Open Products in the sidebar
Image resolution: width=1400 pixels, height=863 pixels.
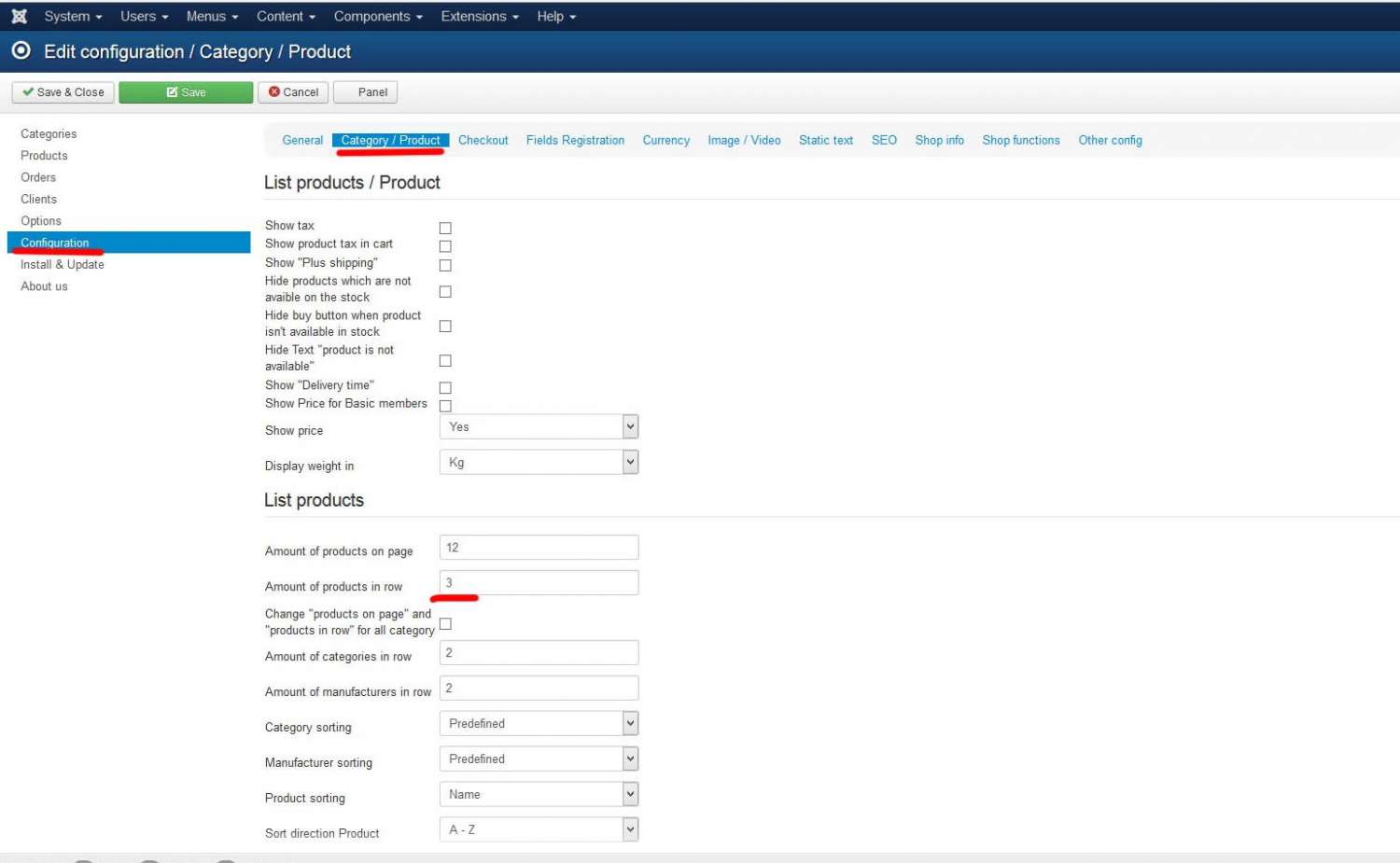tap(44, 156)
